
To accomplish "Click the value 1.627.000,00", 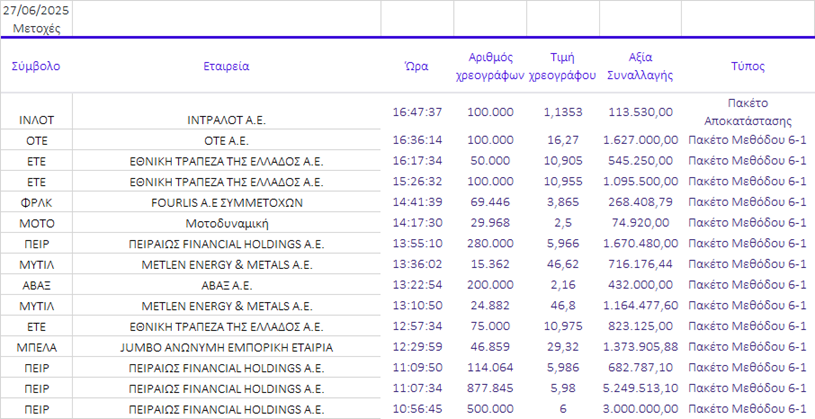I will 640,140.
